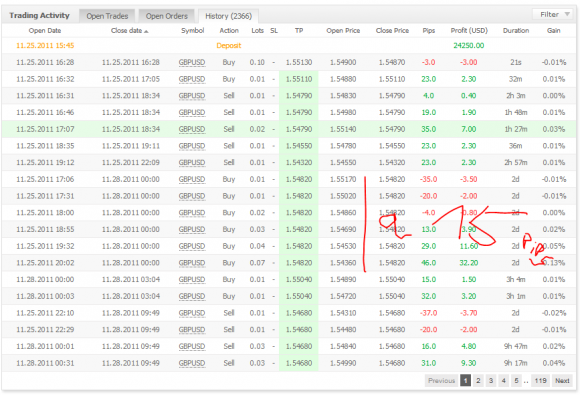The image size is (580, 395).
Task: Open the Filter dropdown
Action: tap(554, 14)
